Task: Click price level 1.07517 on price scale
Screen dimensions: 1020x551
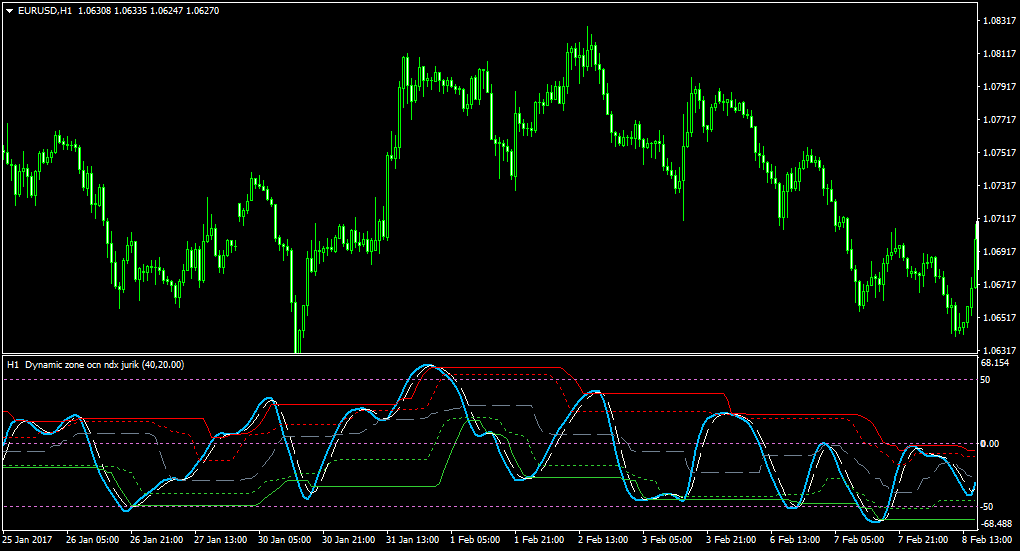Action: pos(1000,153)
